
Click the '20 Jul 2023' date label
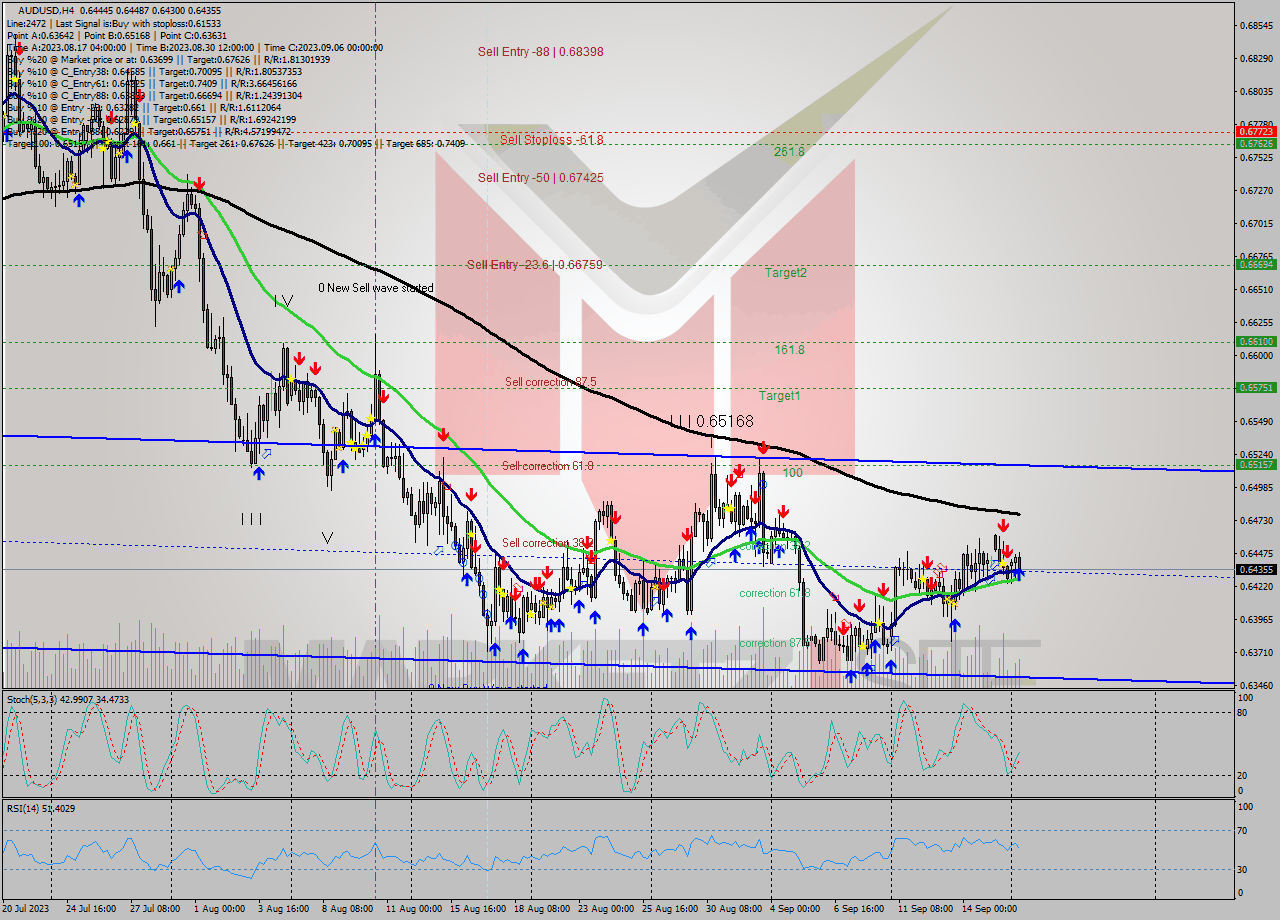(26, 909)
